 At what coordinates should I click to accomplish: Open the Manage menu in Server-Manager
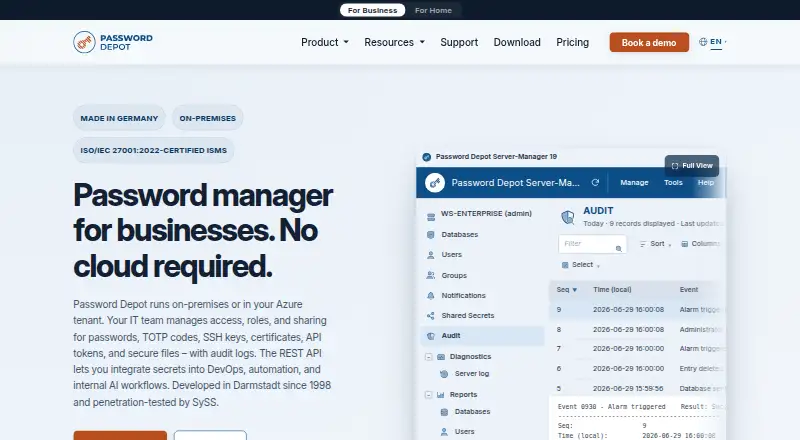click(634, 182)
